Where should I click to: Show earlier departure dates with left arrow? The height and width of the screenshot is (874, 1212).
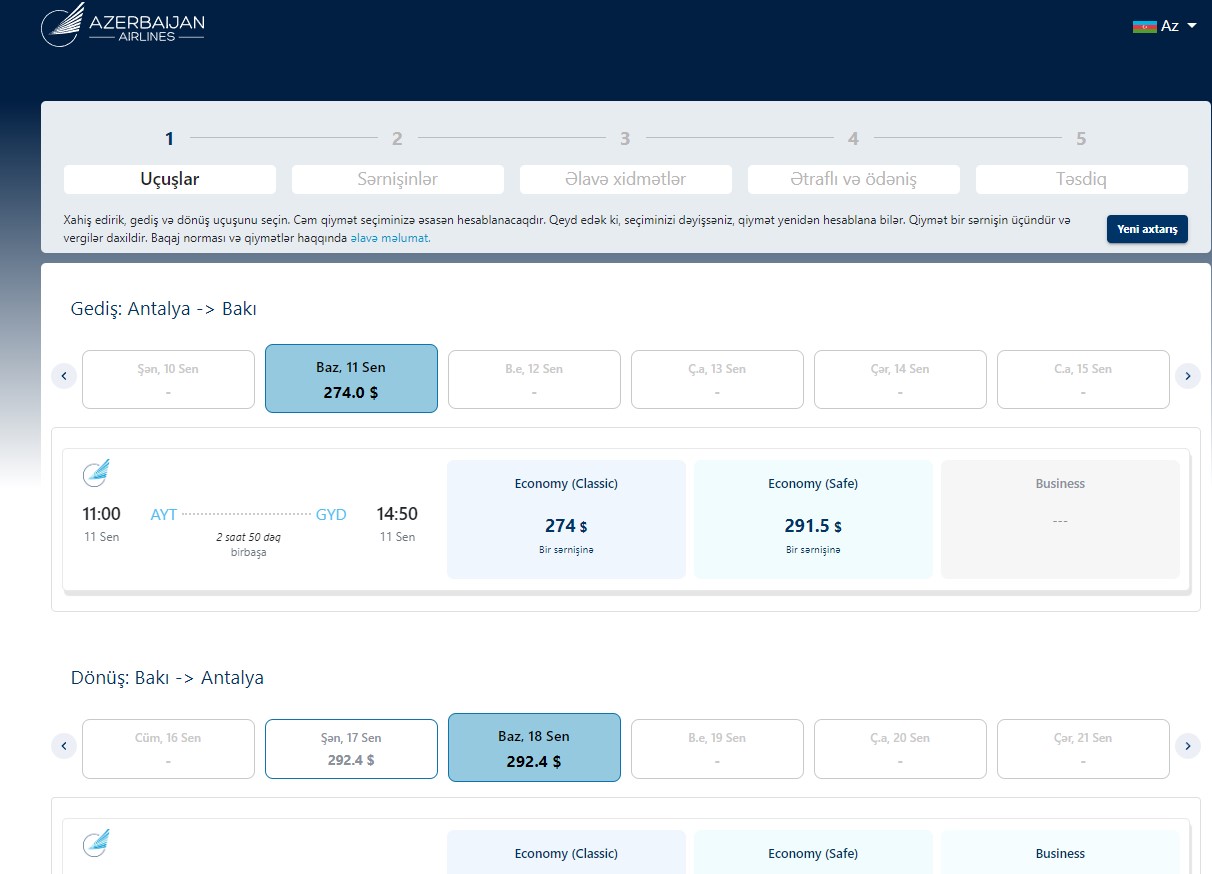click(64, 376)
